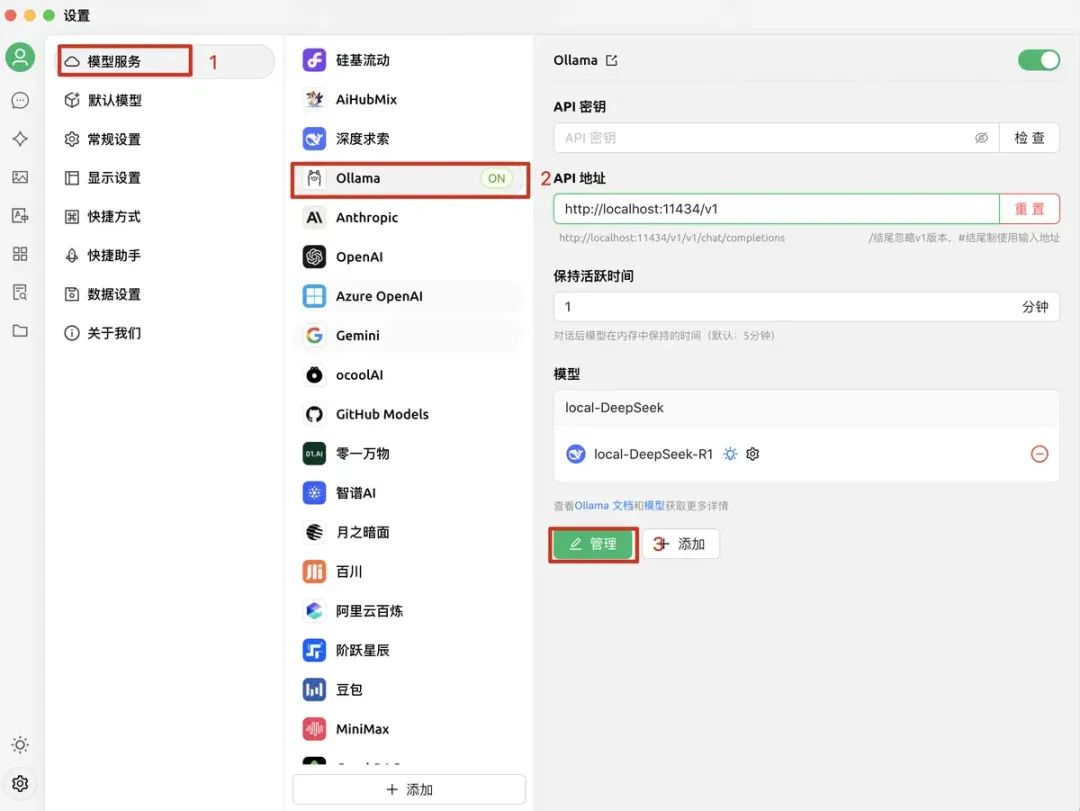Open 默认模型 settings section

coord(164,100)
